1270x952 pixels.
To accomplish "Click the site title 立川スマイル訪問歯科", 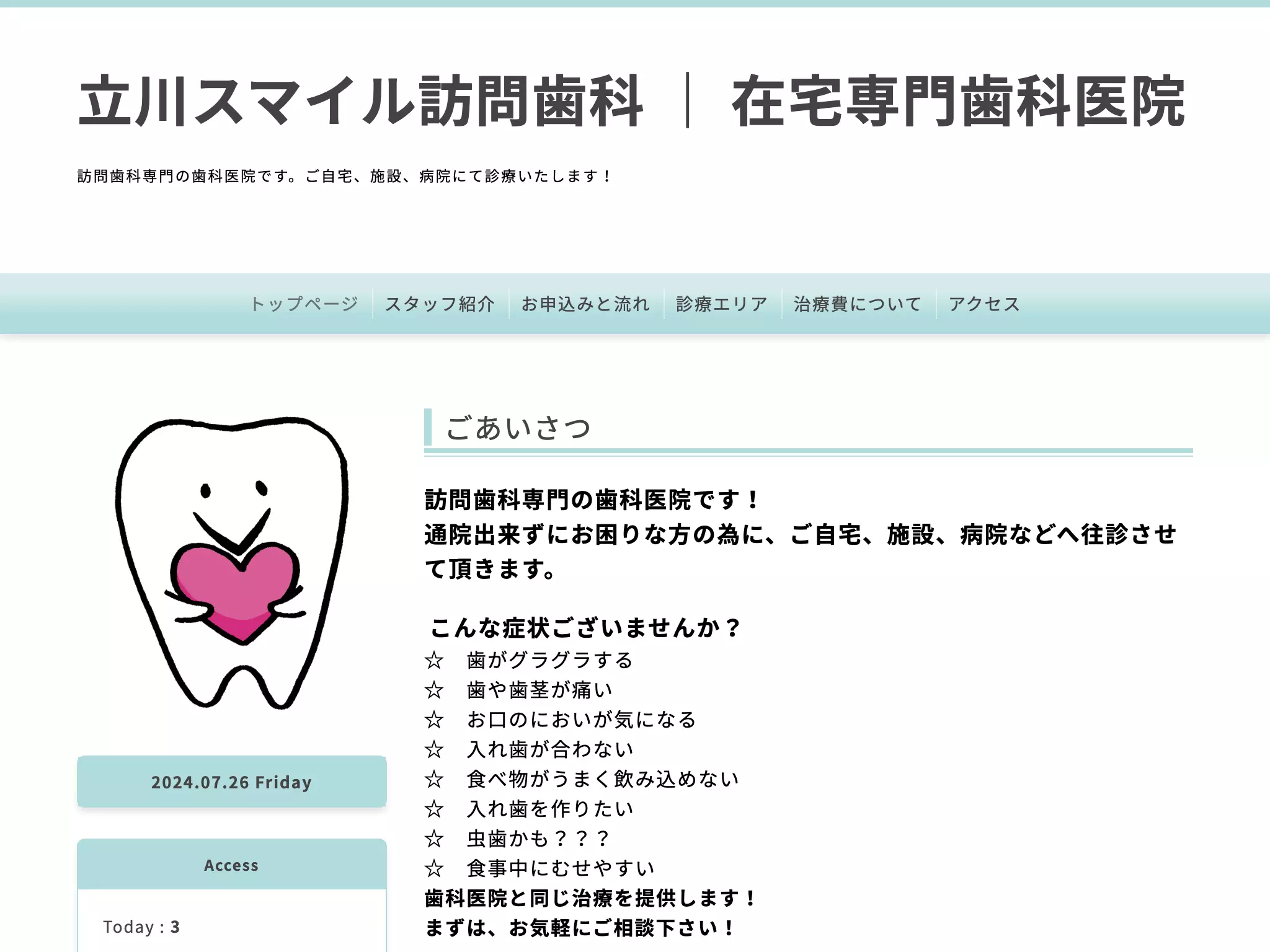I will coord(361,101).
